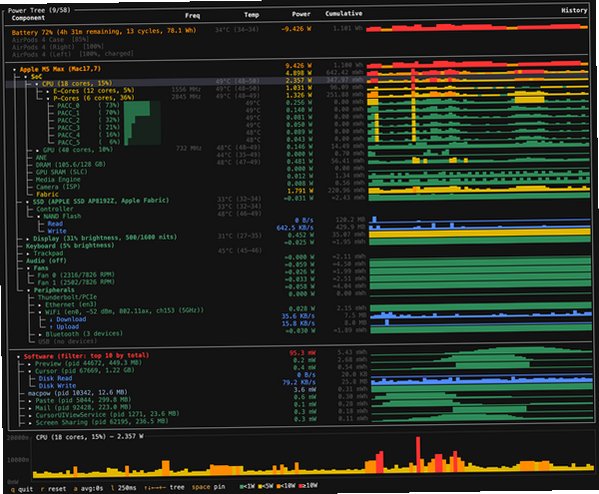
Task: Collapse the Software filter section
Action: [x=18, y=356]
